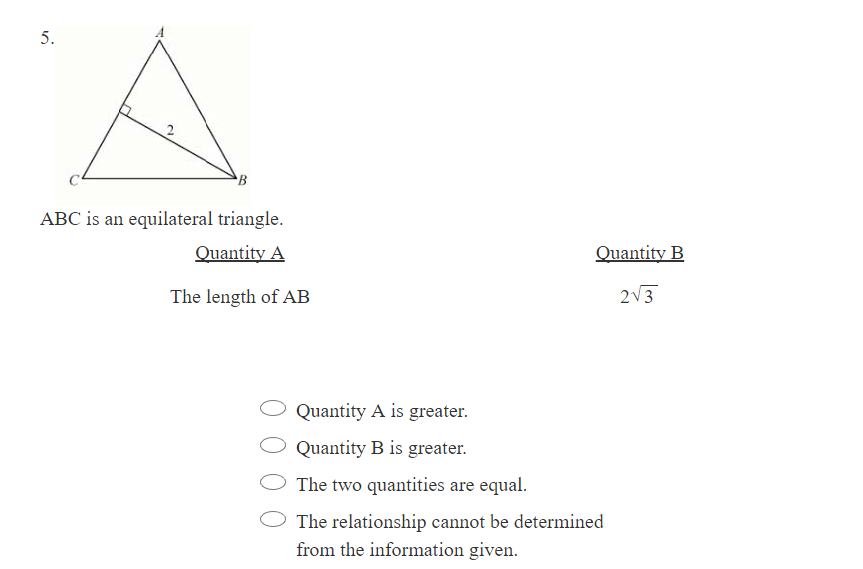
Task: Select the "Quantity B is greater" radio button
Action: pos(274,446)
